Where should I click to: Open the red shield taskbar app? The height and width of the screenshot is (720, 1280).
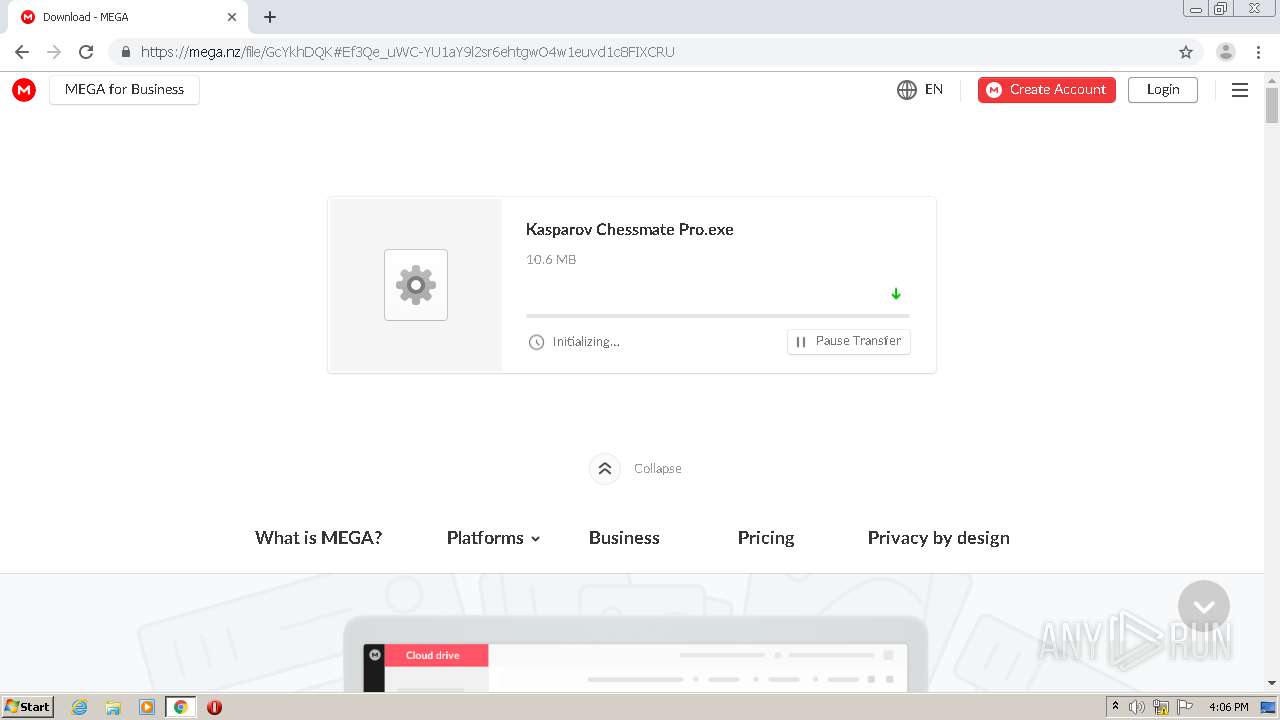tap(214, 707)
